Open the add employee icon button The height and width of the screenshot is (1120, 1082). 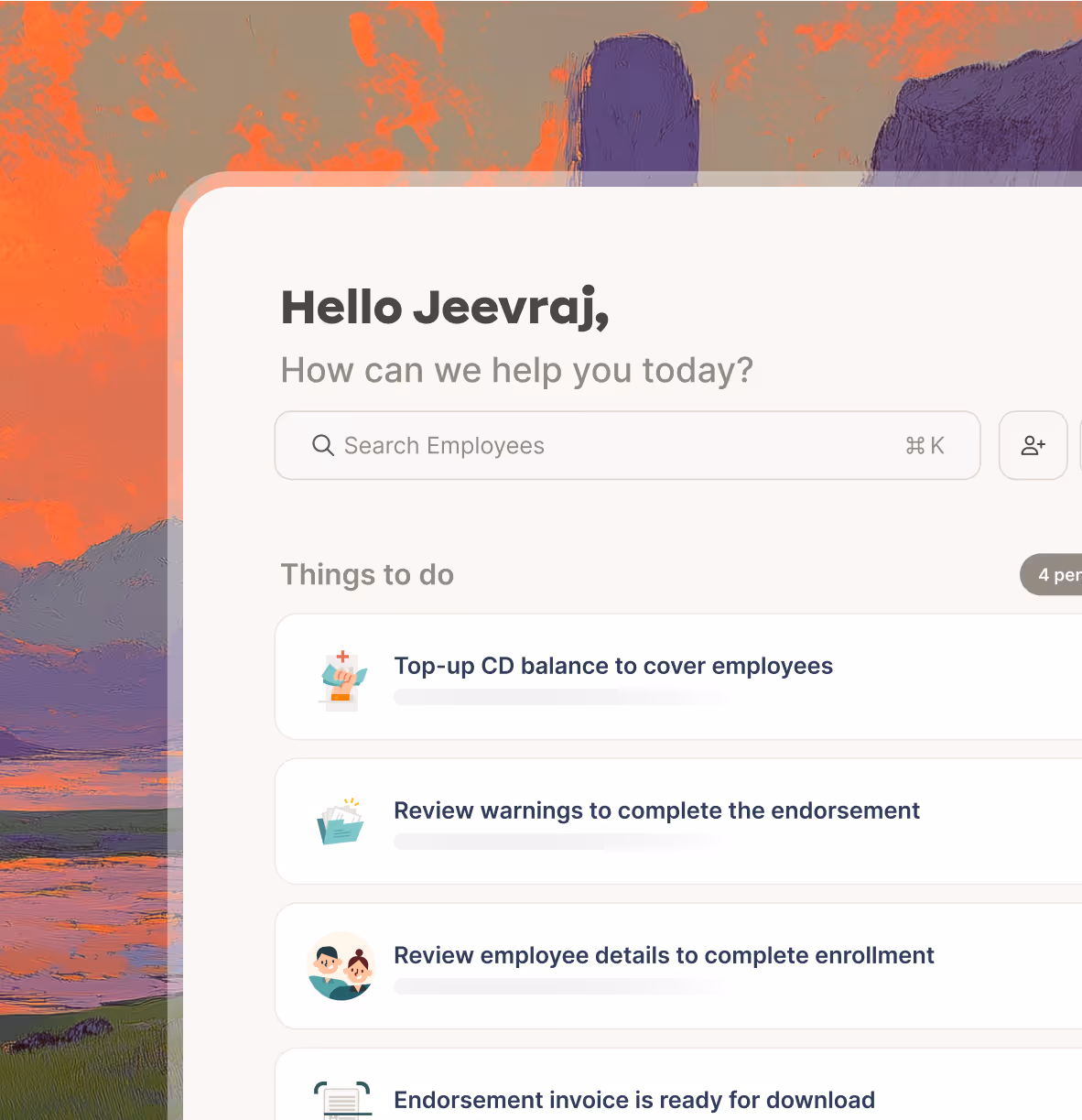(1033, 445)
